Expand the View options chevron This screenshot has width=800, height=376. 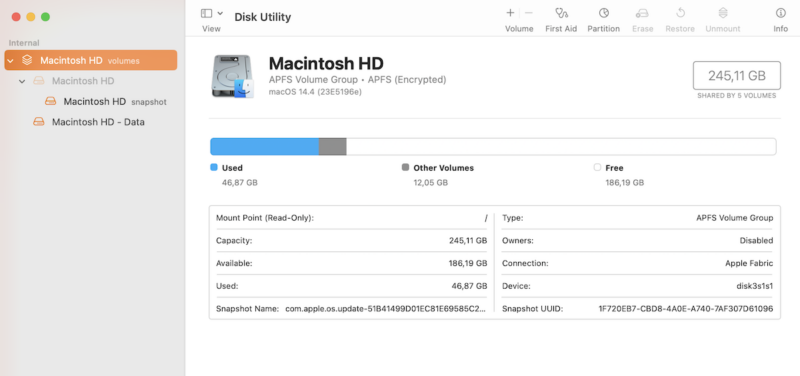220,13
